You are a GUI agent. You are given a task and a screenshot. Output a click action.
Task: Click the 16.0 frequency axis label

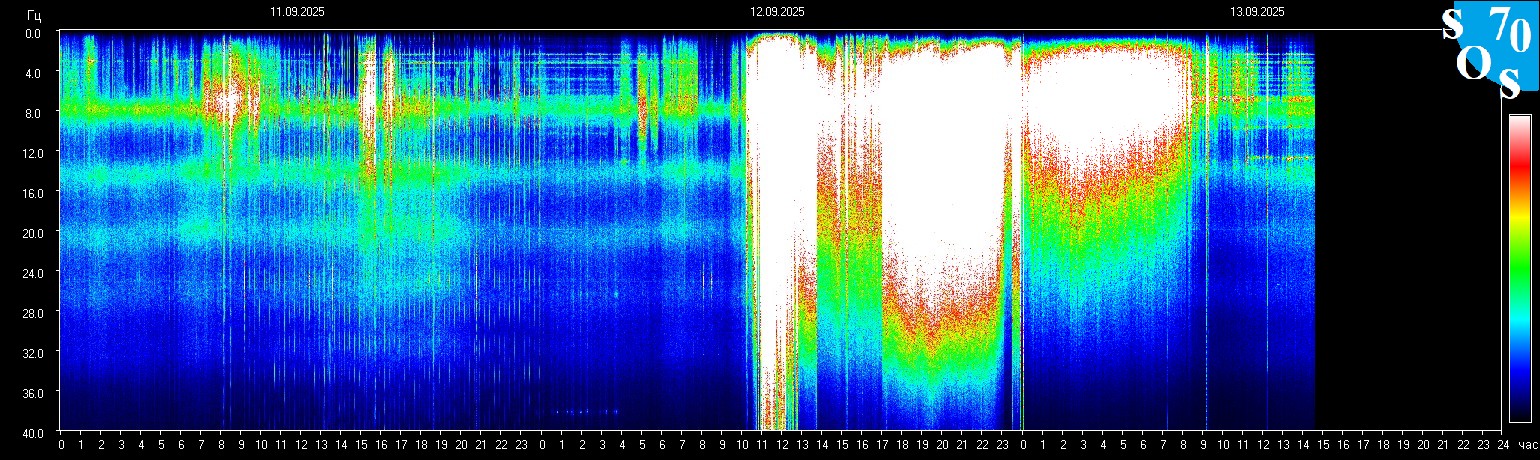[31, 192]
